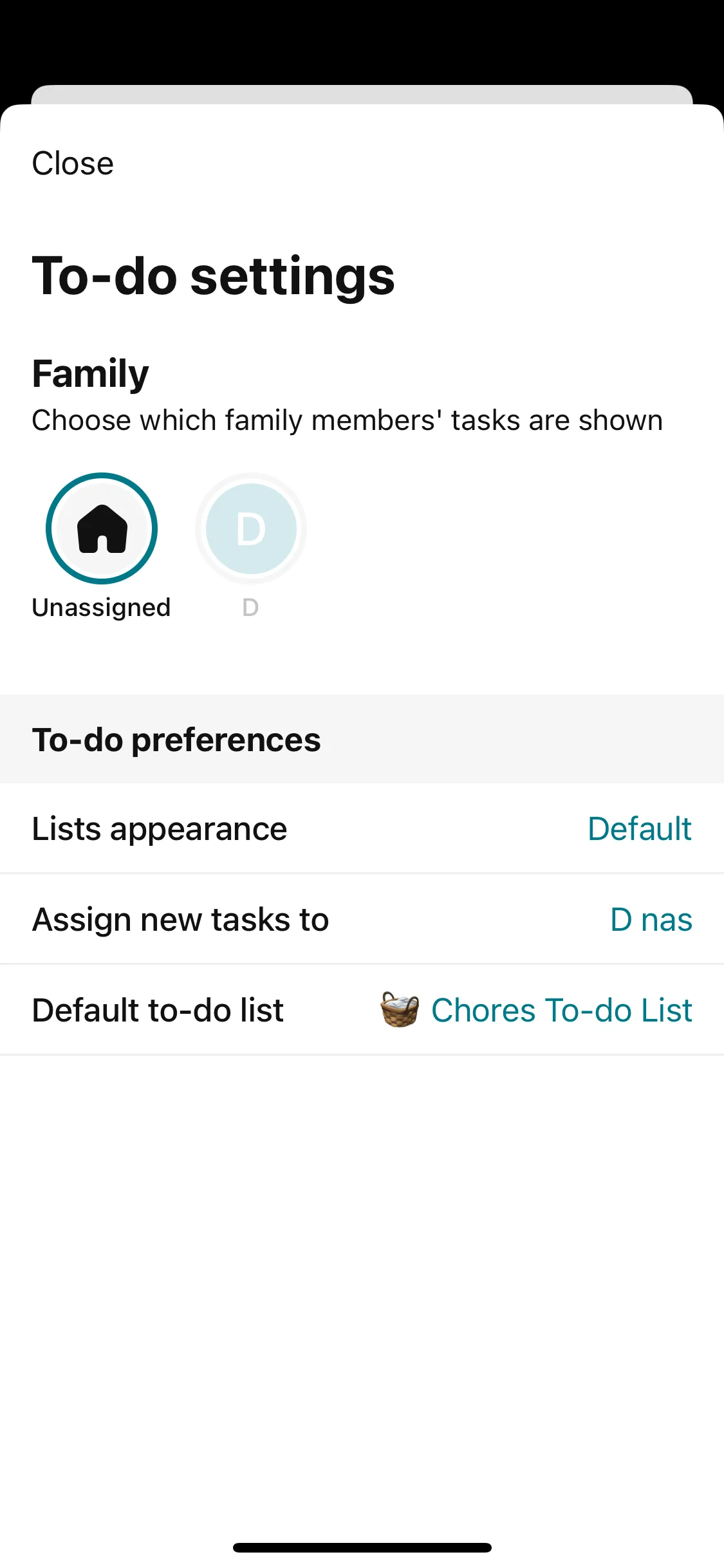The image size is (724, 1568).
Task: Select the D family member avatar
Action: click(250, 528)
